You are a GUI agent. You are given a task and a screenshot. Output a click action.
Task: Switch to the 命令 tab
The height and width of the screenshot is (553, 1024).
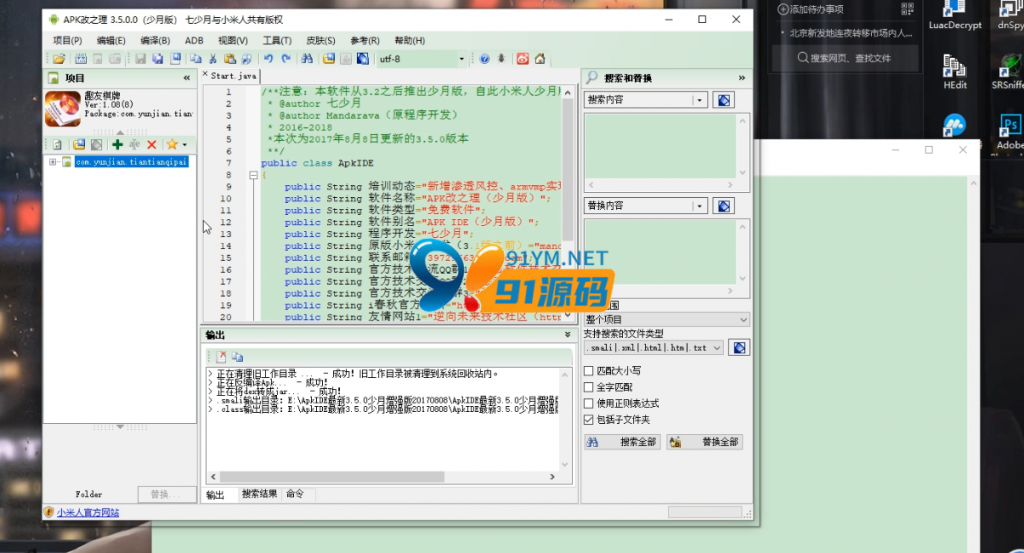coord(295,494)
